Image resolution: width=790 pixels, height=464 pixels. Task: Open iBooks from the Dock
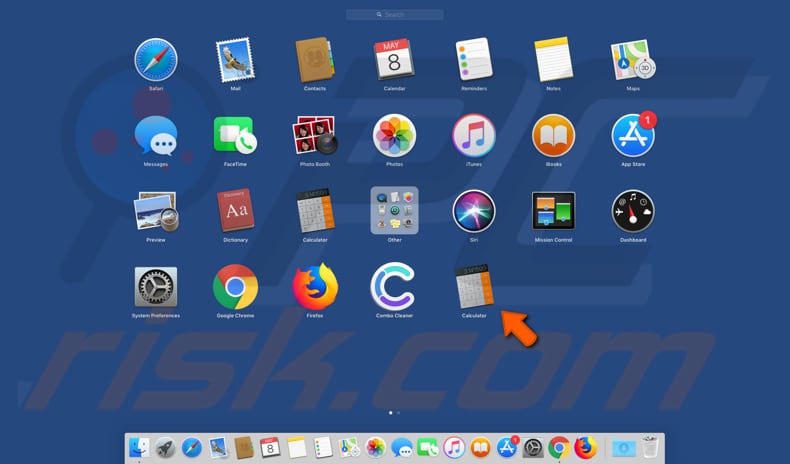[x=480, y=447]
